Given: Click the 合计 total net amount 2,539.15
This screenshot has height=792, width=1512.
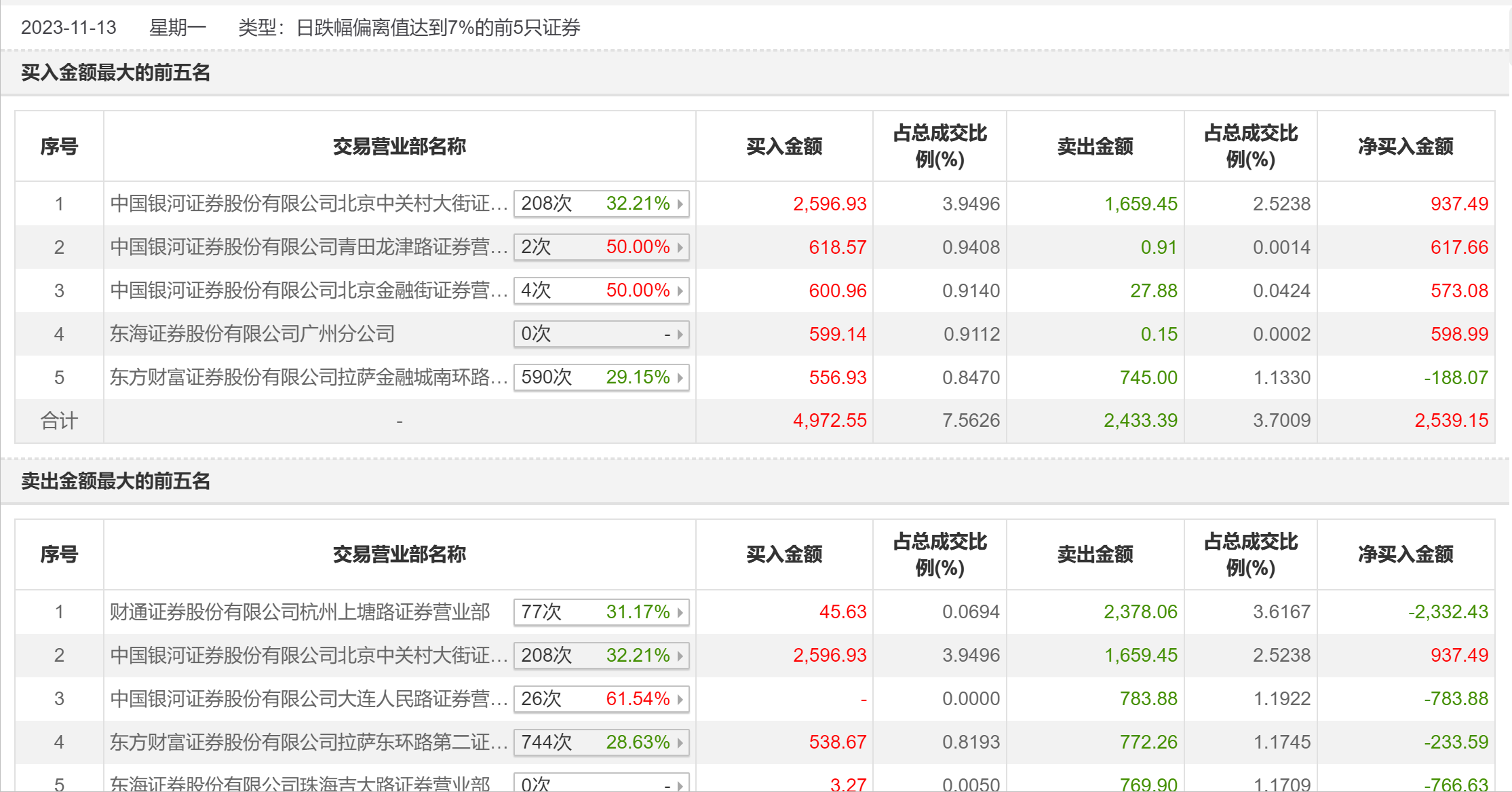Looking at the screenshot, I should click(1451, 421).
